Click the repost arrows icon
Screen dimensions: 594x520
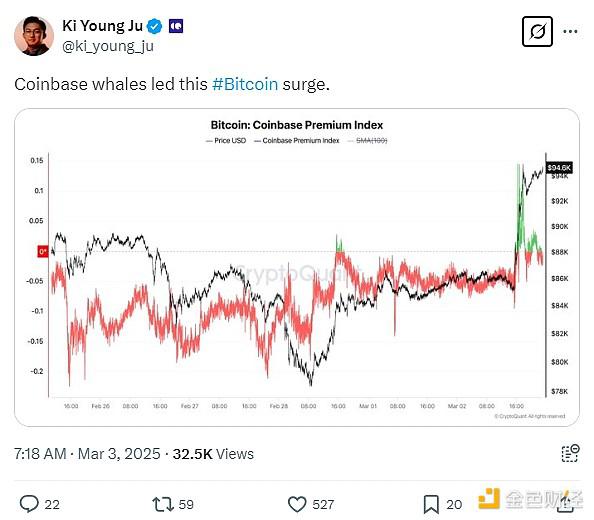163,504
